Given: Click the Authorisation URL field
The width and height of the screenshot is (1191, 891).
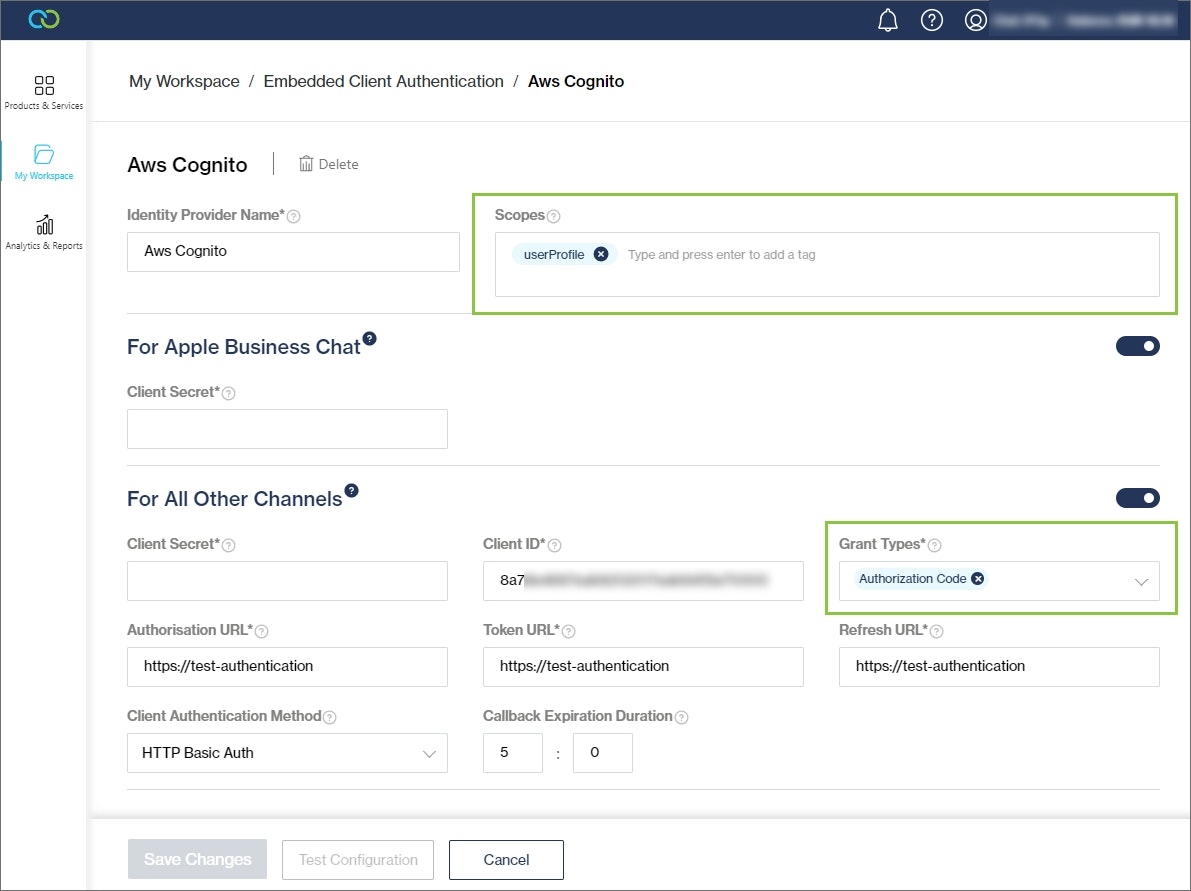Looking at the screenshot, I should [x=287, y=667].
